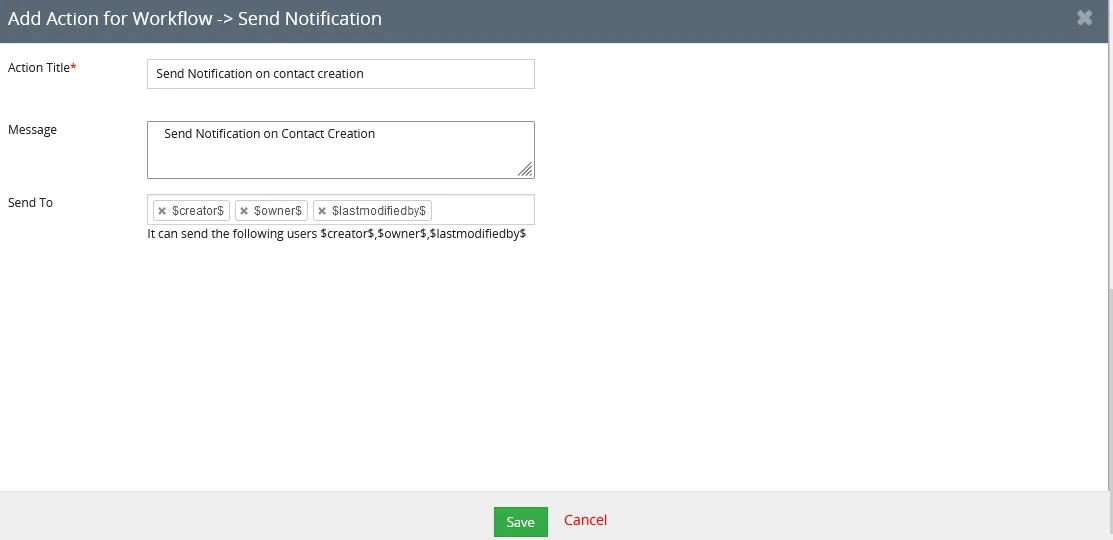1113x540 pixels.
Task: Select the $owner$ tag label
Action: [x=278, y=211]
